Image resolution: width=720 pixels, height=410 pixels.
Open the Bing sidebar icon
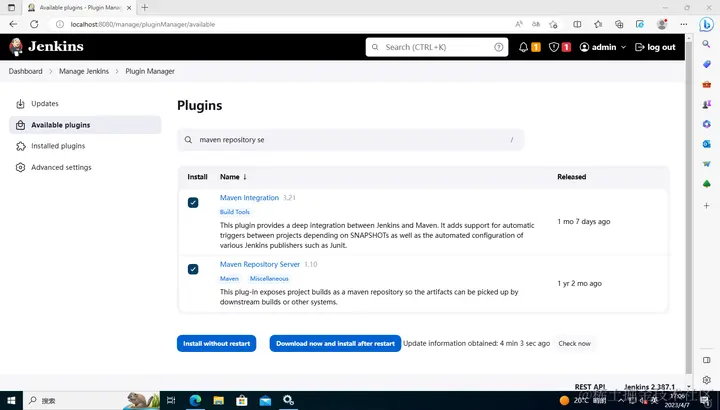[707, 24]
